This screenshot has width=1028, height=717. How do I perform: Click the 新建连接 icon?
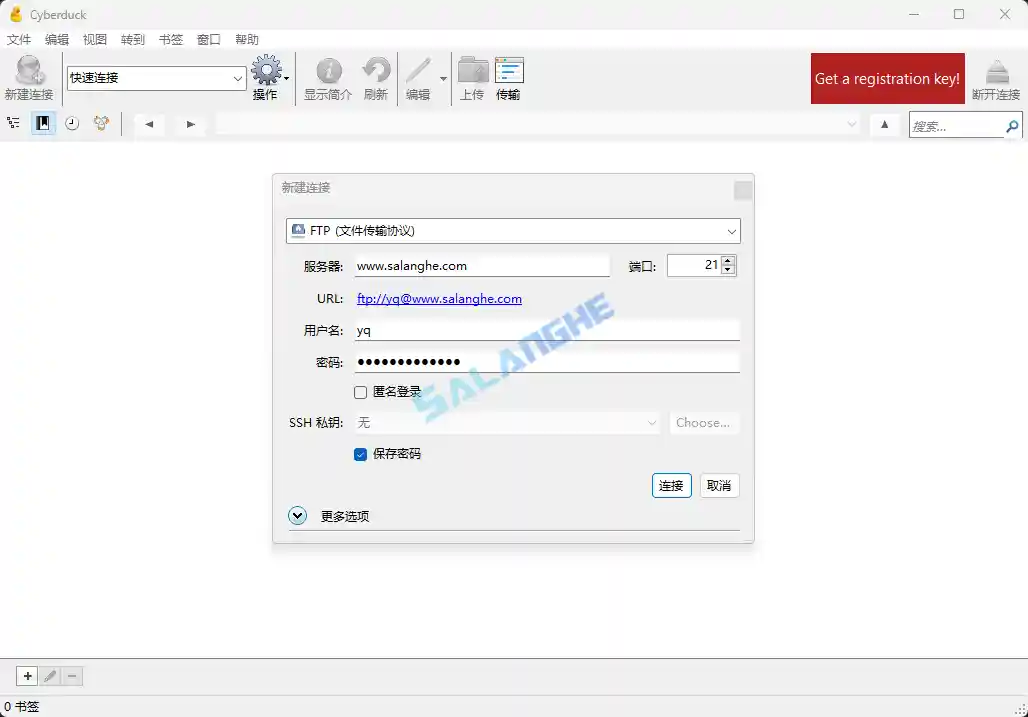click(x=29, y=70)
